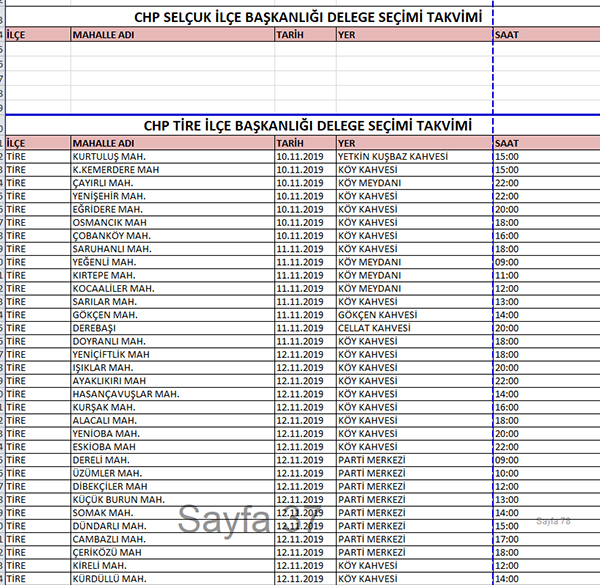The image size is (600, 585).
Task: Click the YER header in Tire table
Action: point(414,143)
